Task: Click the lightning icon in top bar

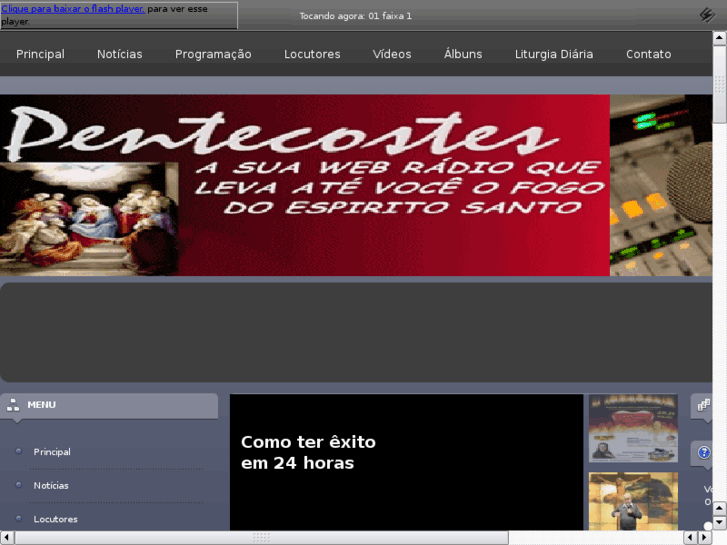Action: (707, 15)
